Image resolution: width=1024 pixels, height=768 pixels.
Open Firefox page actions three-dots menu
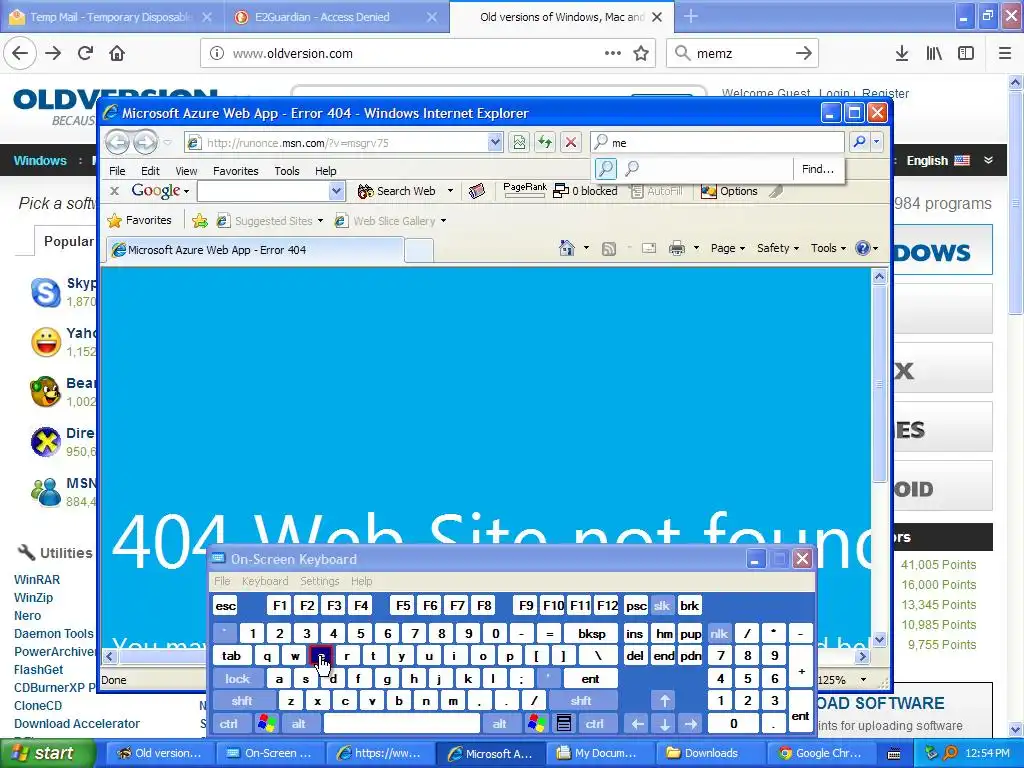point(613,53)
